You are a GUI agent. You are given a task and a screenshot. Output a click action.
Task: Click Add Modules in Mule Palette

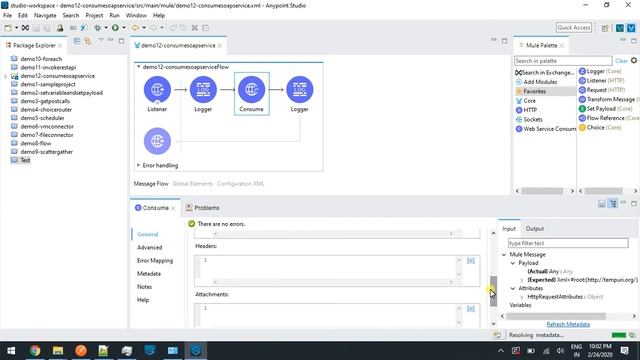537,82
